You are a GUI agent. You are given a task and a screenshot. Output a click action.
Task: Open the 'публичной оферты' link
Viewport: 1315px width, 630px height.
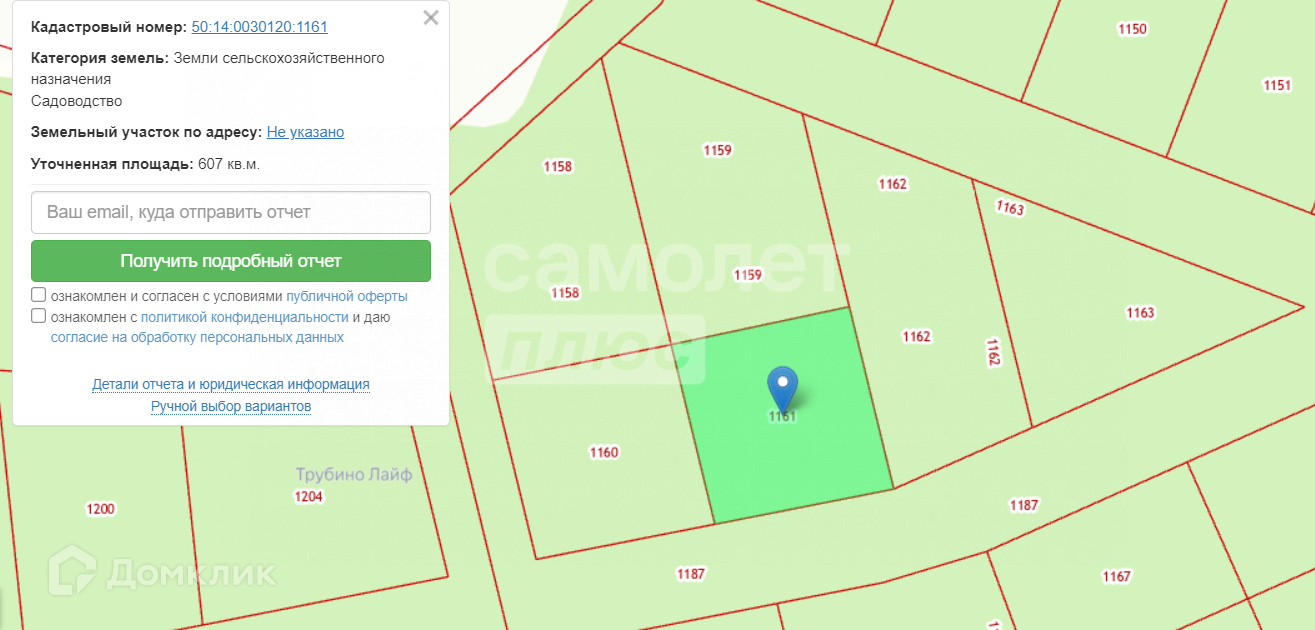click(x=347, y=296)
